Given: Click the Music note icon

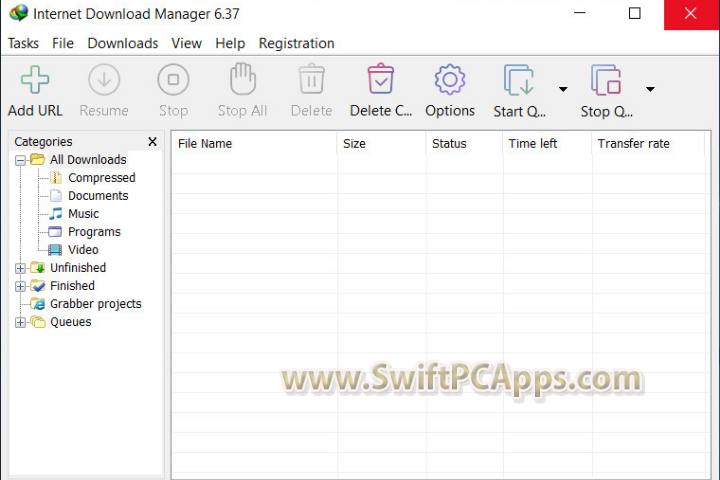Looking at the screenshot, I should pos(56,214).
